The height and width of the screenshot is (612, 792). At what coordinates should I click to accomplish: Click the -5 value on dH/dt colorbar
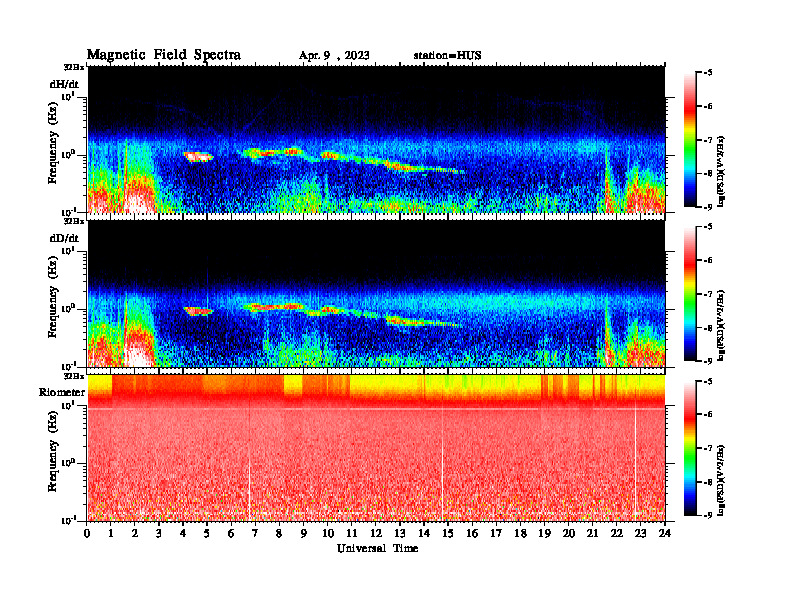point(708,73)
